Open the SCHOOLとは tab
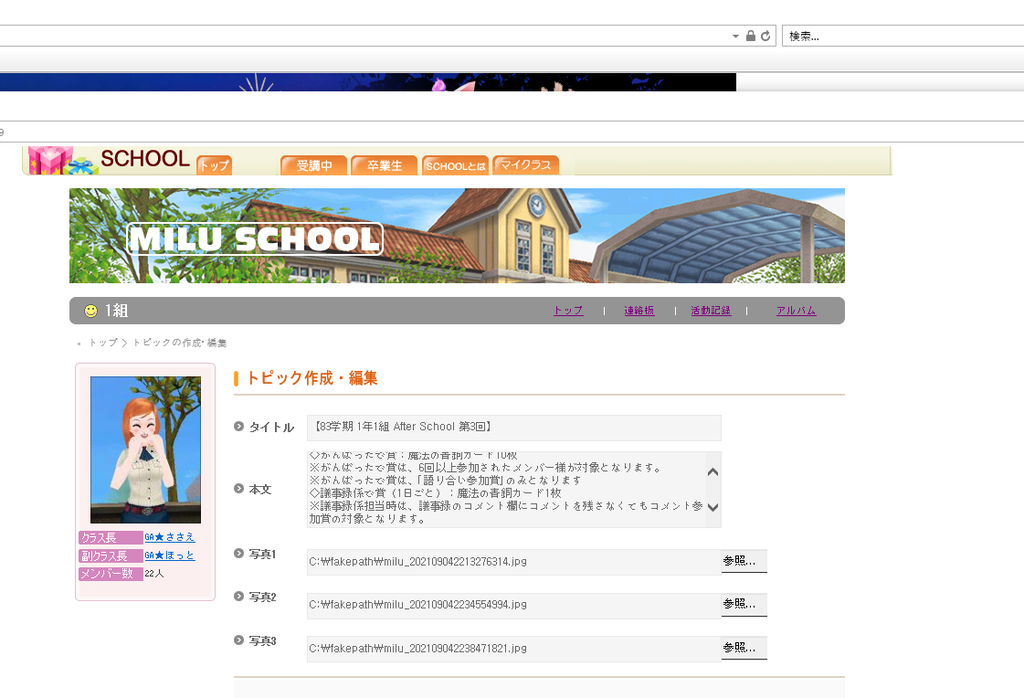The width and height of the screenshot is (1024, 698). pos(455,165)
